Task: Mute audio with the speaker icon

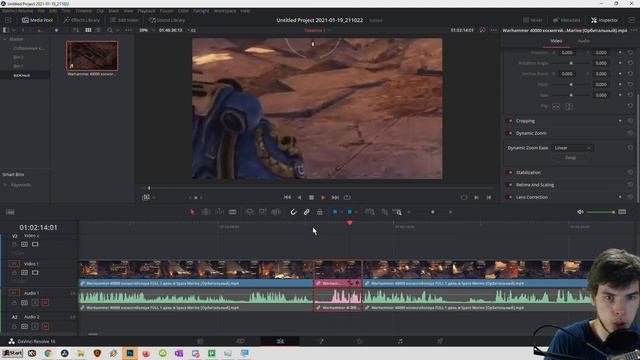Action: point(580,212)
